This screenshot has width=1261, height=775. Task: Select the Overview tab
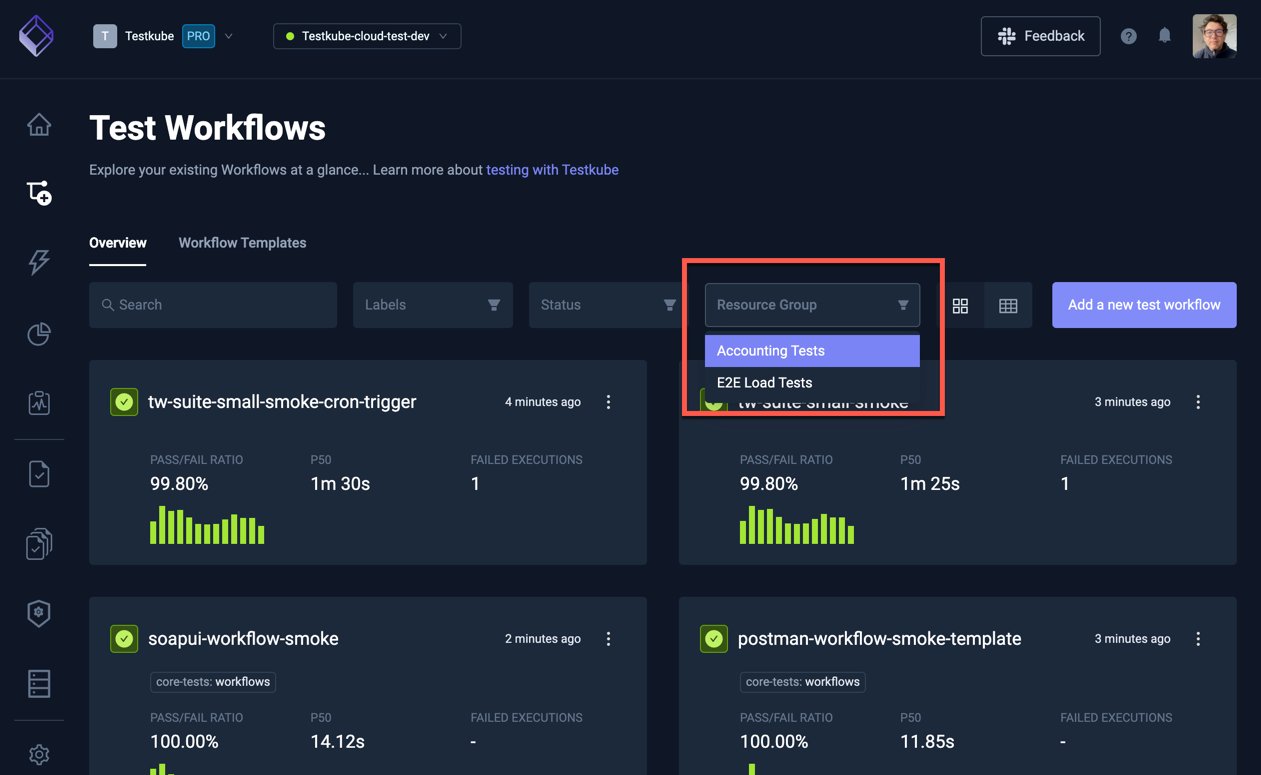pyautogui.click(x=117, y=243)
